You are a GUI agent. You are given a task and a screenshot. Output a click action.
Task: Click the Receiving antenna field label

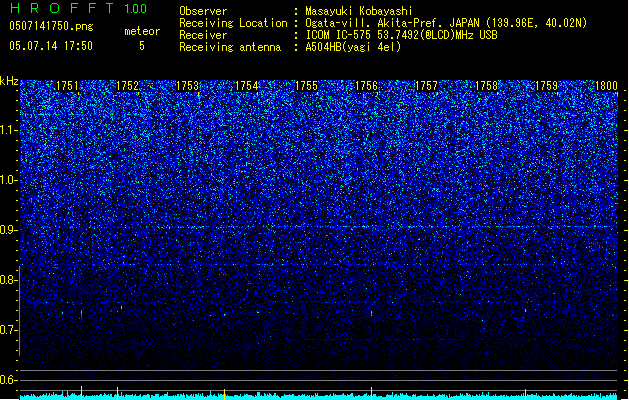[x=230, y=47]
